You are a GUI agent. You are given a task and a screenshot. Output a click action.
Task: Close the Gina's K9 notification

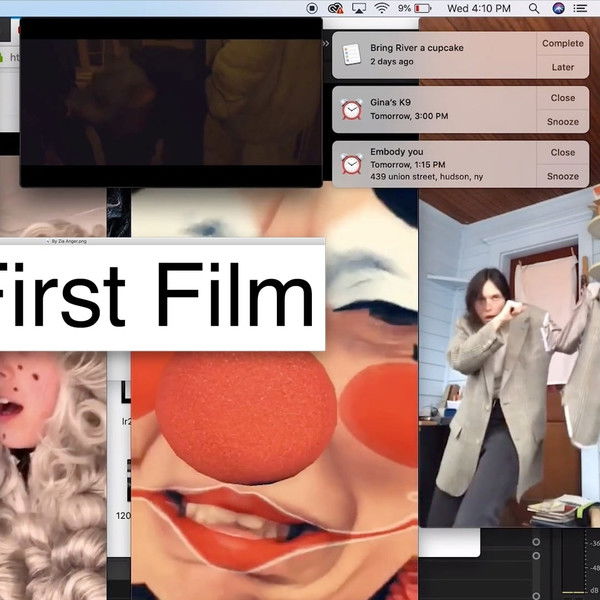562,98
